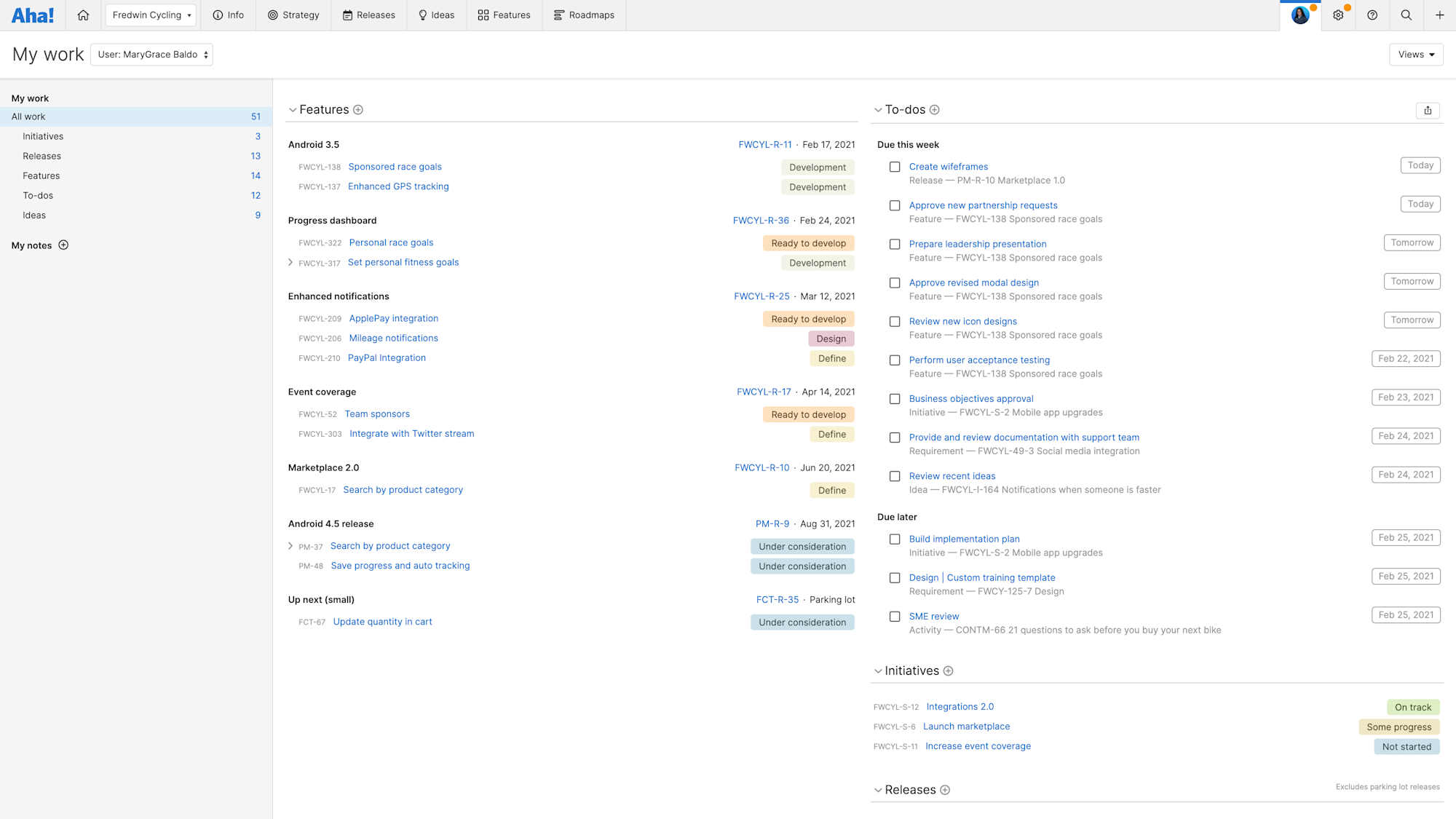Click the share icon above the To-dos list
This screenshot has width=1456, height=819.
coord(1428,110)
